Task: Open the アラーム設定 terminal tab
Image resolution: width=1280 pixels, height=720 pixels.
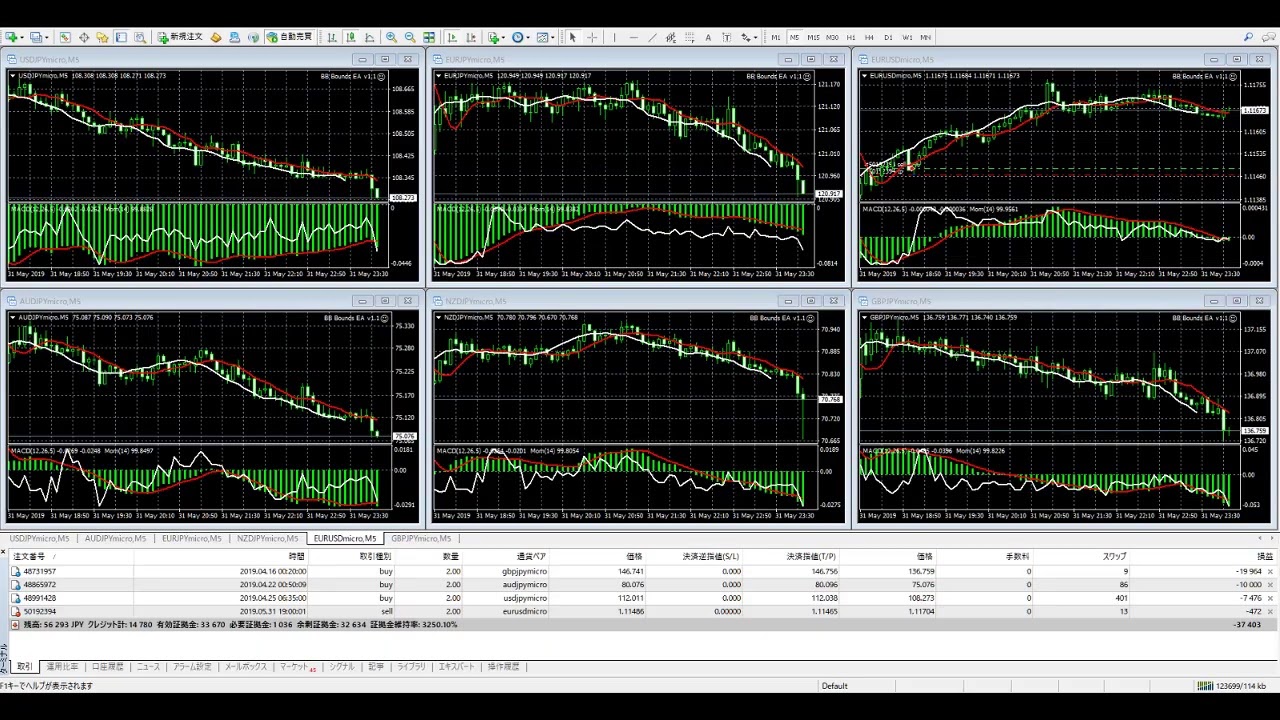Action: coord(192,666)
